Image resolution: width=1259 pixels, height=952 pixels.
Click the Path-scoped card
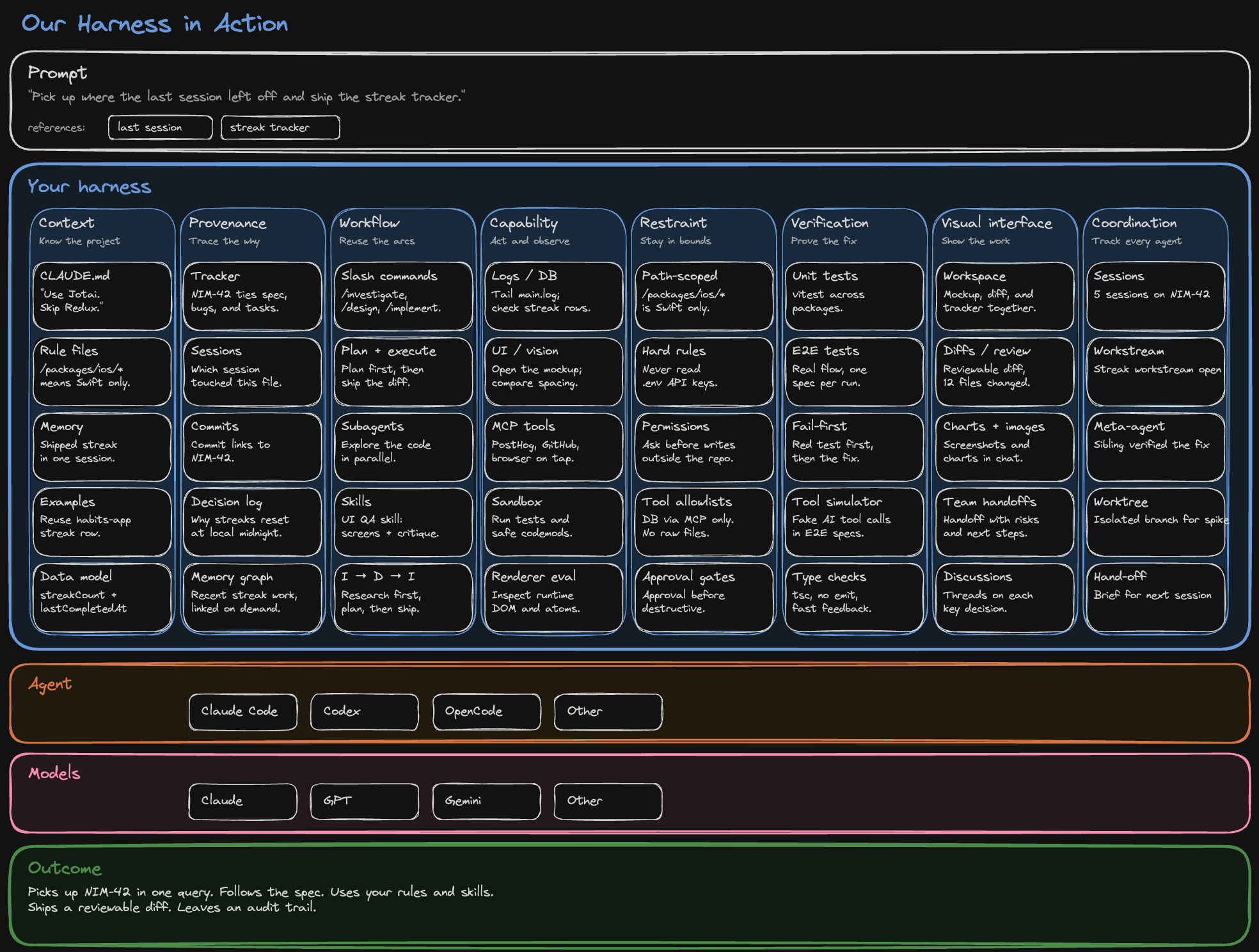[704, 296]
